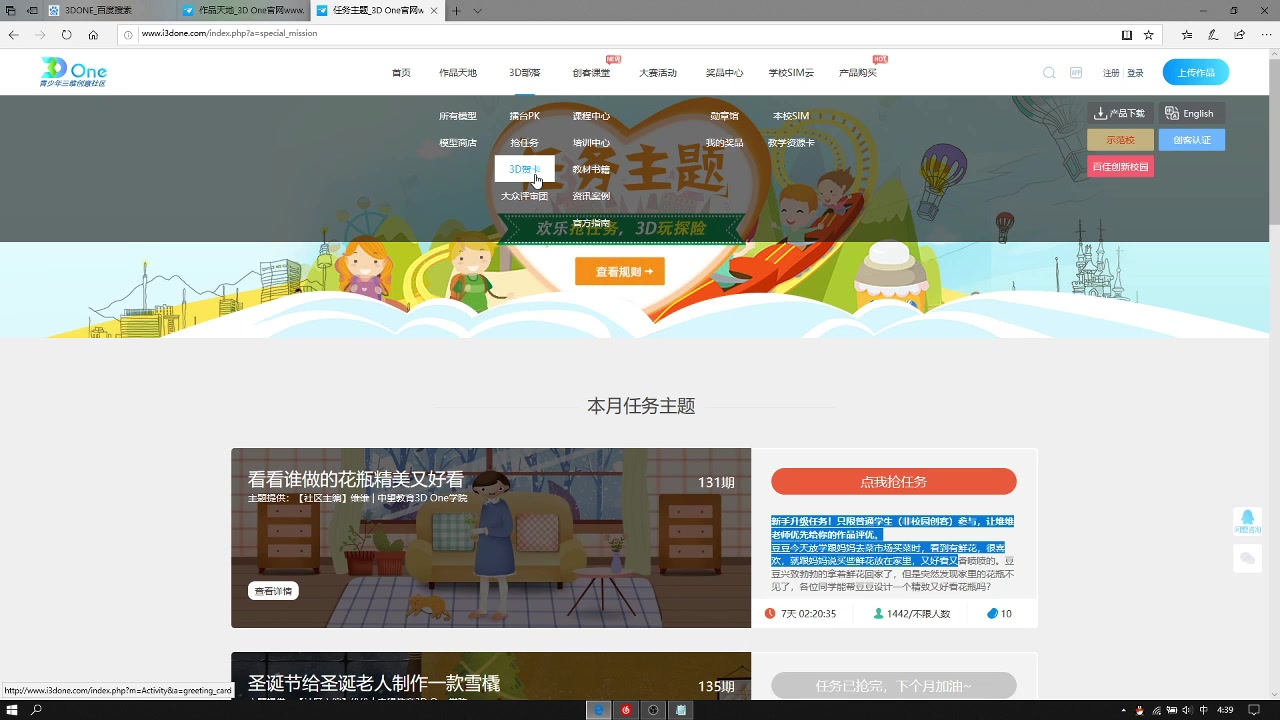Open 奖品中心 navigation menu

tap(724, 73)
